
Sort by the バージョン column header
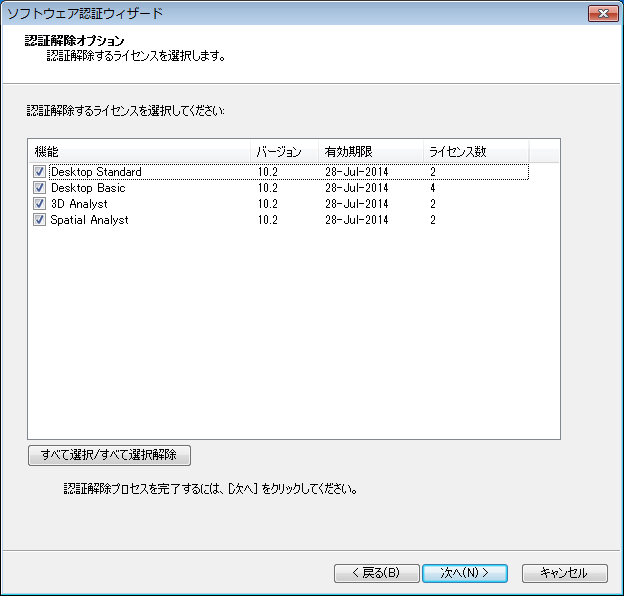click(284, 151)
